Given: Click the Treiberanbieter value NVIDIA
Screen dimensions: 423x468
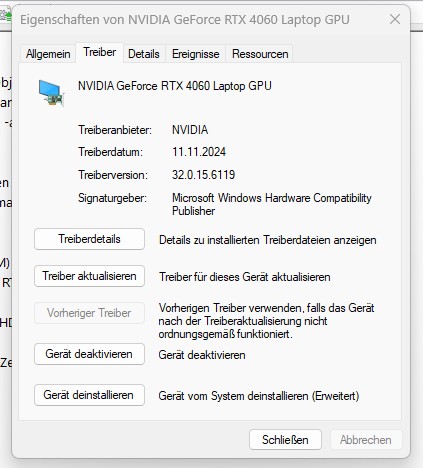Looking at the screenshot, I should [x=190, y=130].
